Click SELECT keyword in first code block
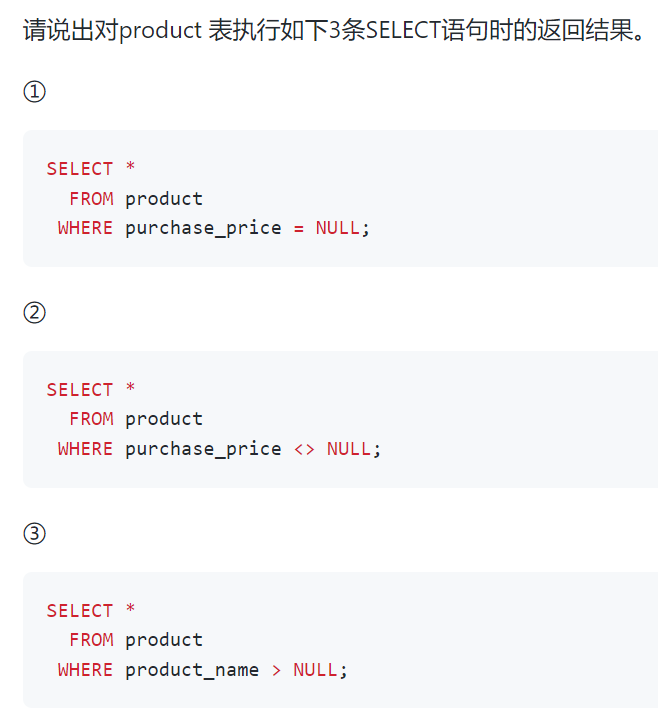 click(80, 169)
